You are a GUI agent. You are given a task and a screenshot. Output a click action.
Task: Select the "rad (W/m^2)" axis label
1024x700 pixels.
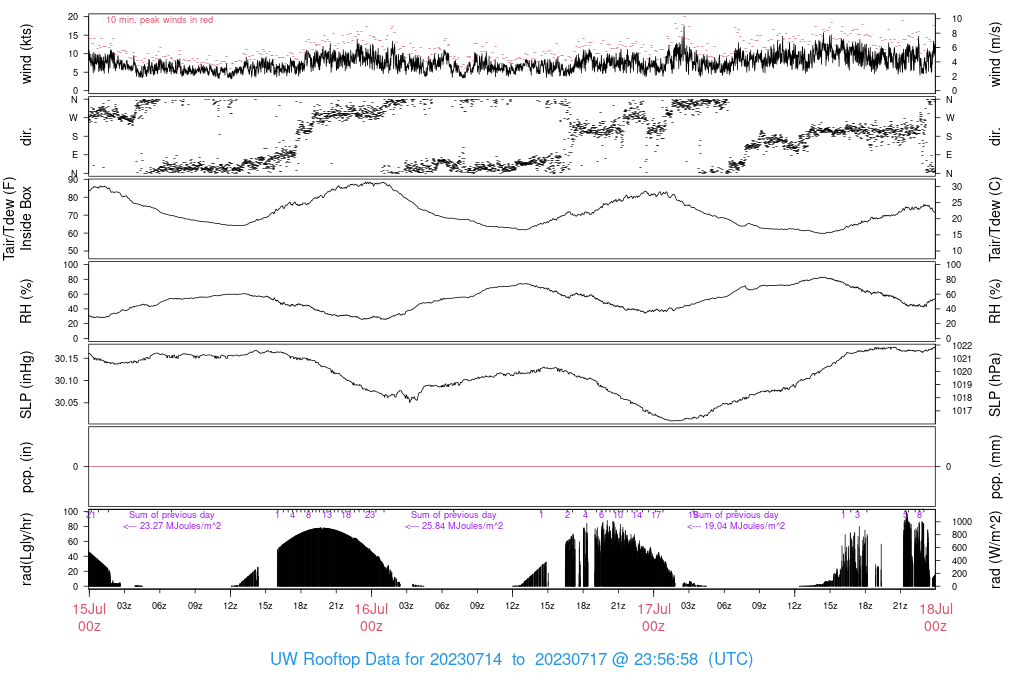tap(995, 550)
